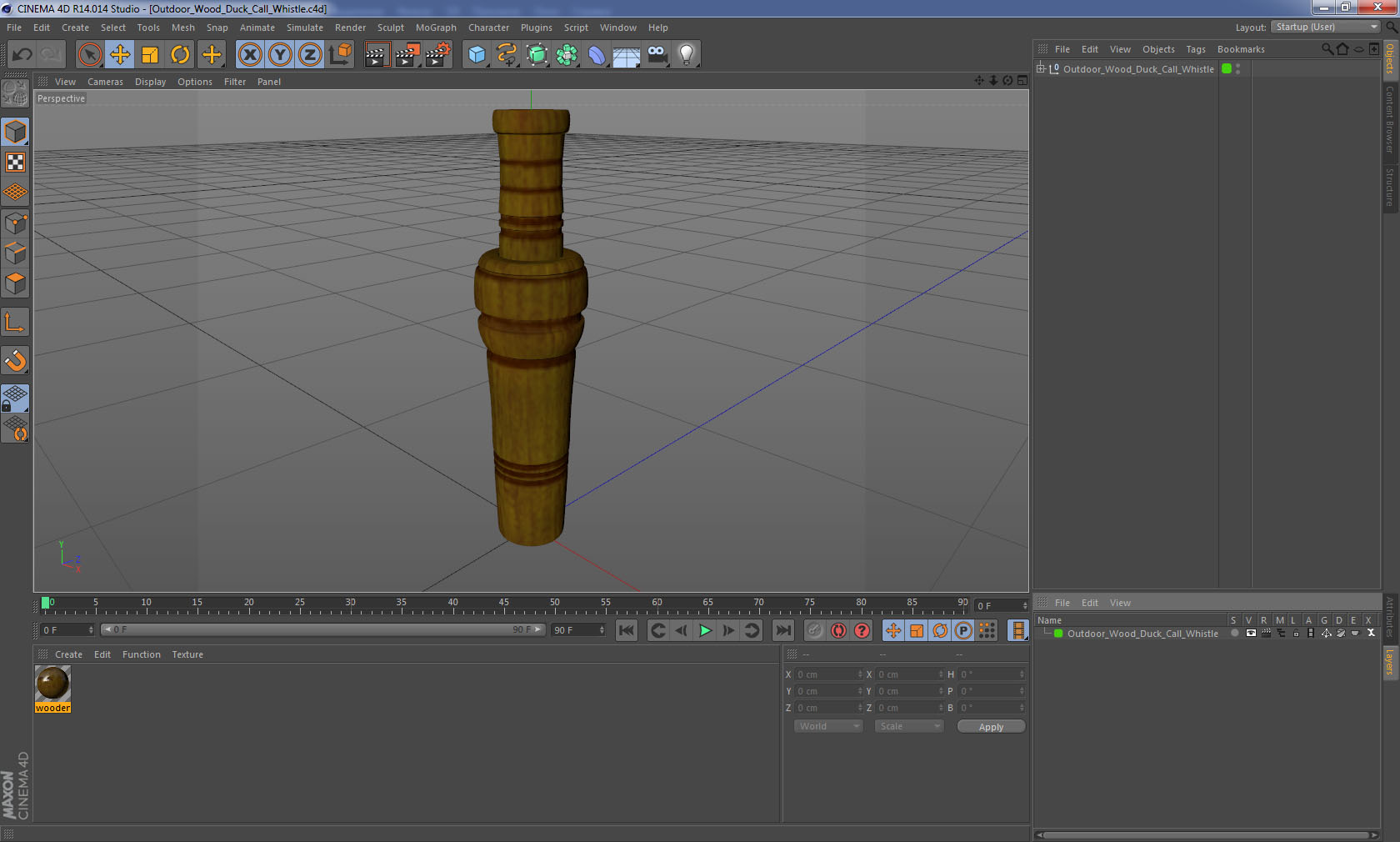Click the current frame 0 F field

[67, 630]
